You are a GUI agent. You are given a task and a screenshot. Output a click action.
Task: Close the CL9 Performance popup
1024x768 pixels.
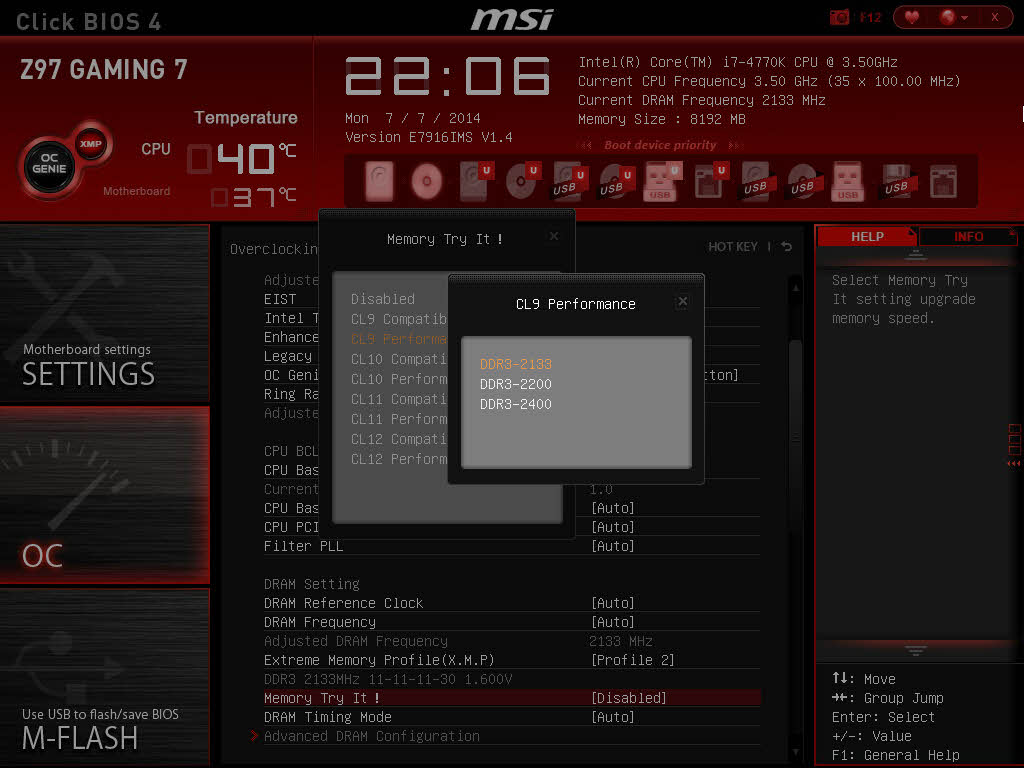682,301
